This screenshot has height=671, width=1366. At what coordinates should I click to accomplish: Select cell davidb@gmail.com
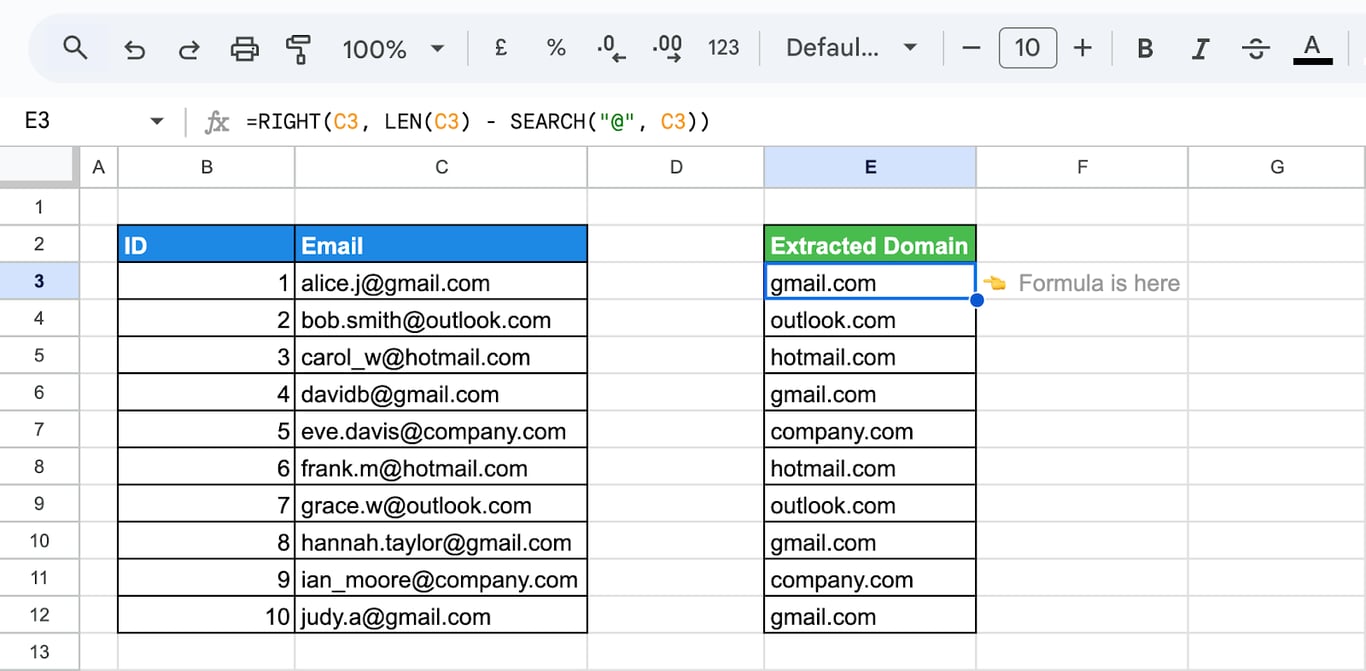click(441, 393)
